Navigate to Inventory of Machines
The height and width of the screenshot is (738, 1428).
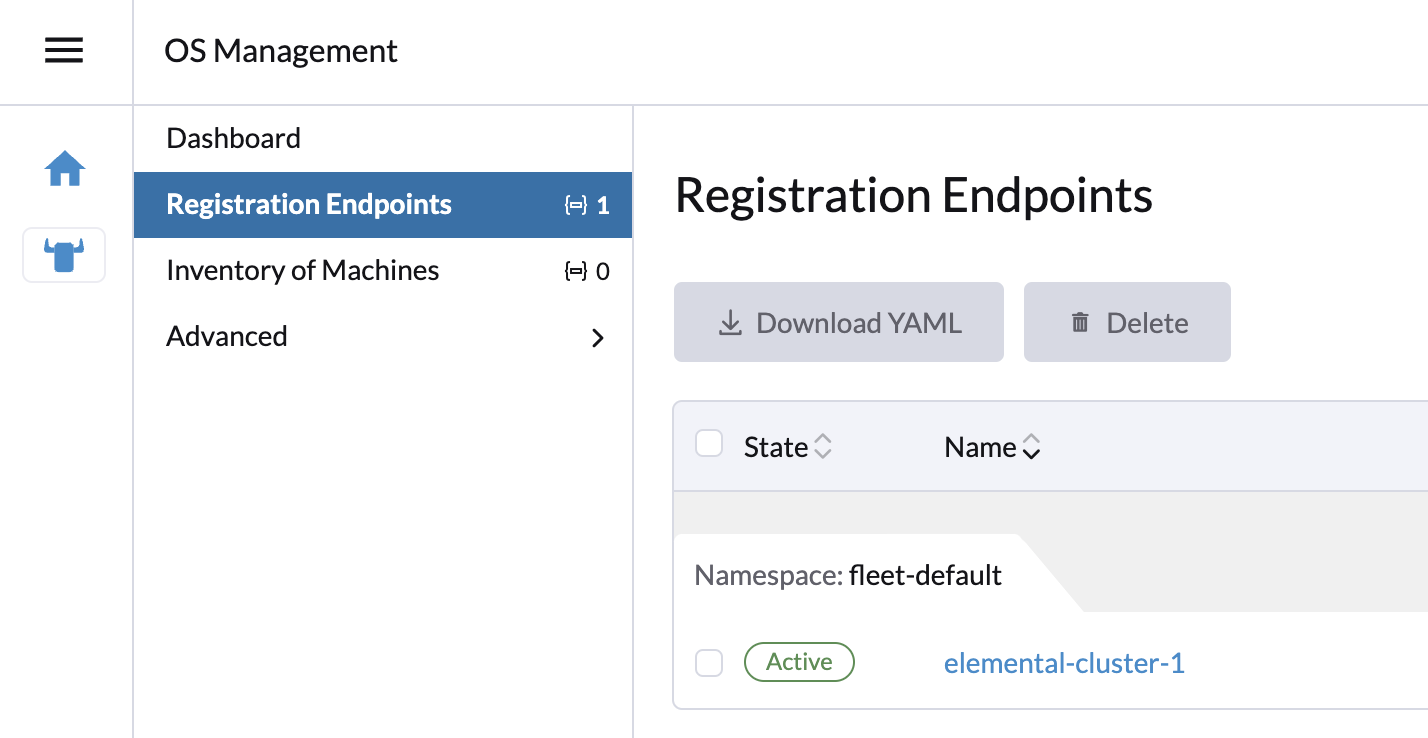[302, 270]
